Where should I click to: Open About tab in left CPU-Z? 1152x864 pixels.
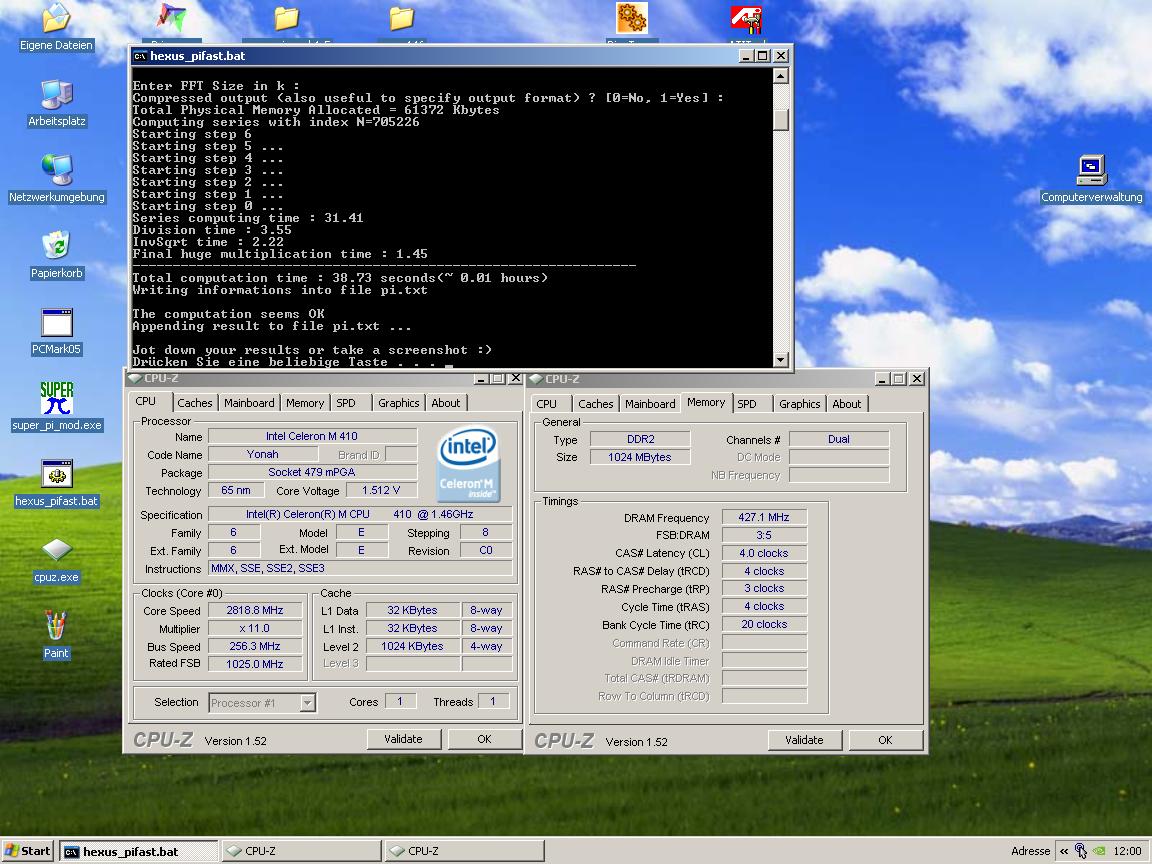446,403
